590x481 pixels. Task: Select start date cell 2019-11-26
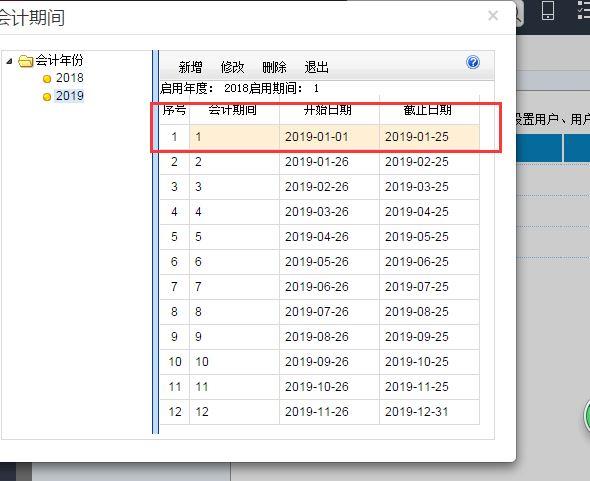click(329, 412)
